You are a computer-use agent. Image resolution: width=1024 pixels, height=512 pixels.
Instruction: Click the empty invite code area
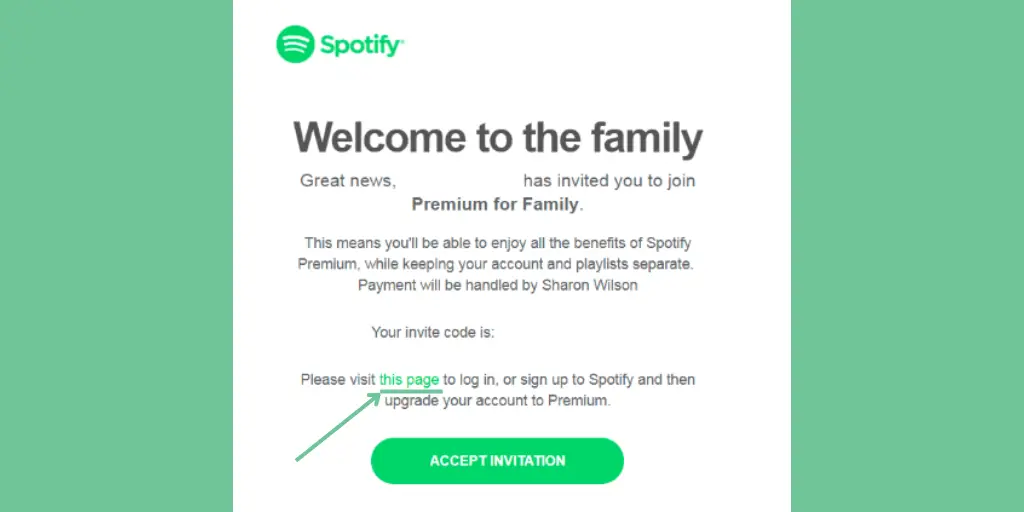[x=560, y=332]
